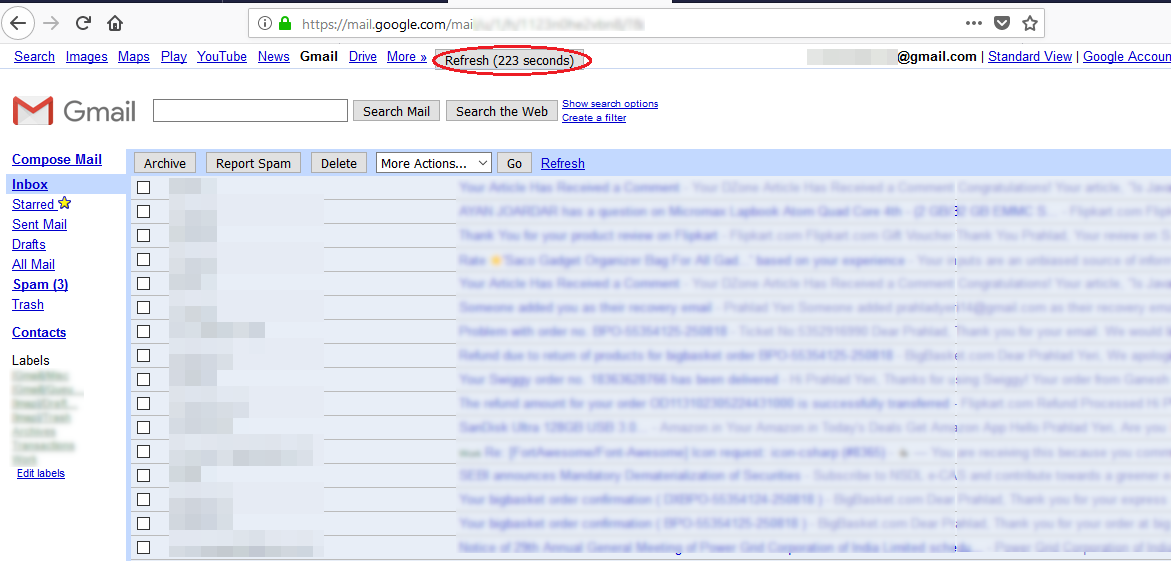
Task: Open site information icon in address bar
Action: pyautogui.click(x=264, y=23)
